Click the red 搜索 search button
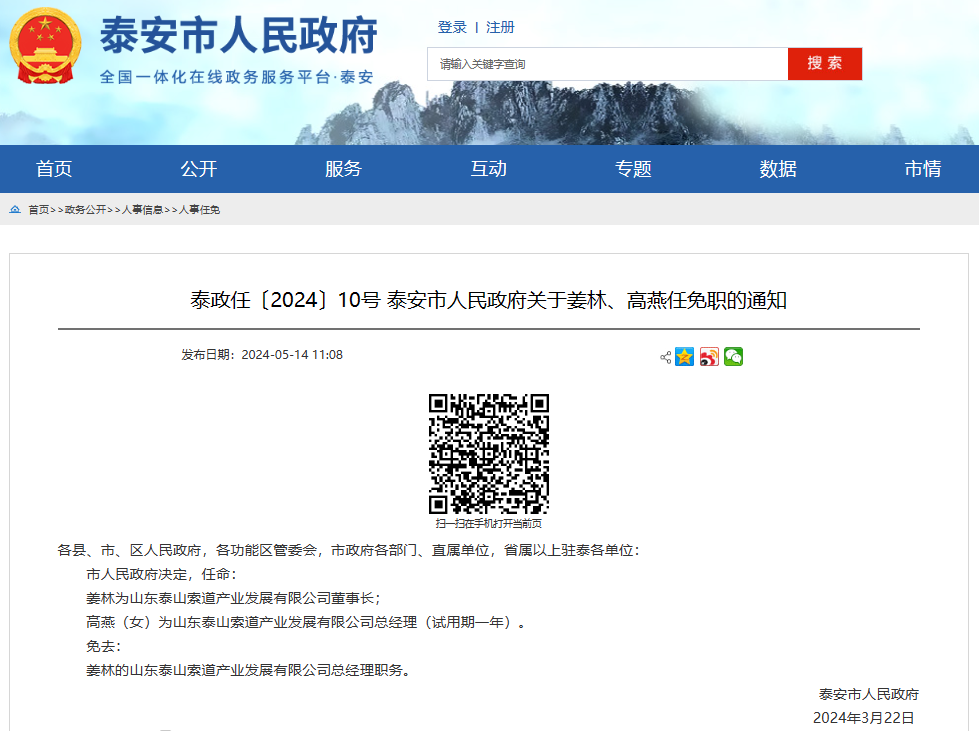This screenshot has width=979, height=731. coord(825,64)
